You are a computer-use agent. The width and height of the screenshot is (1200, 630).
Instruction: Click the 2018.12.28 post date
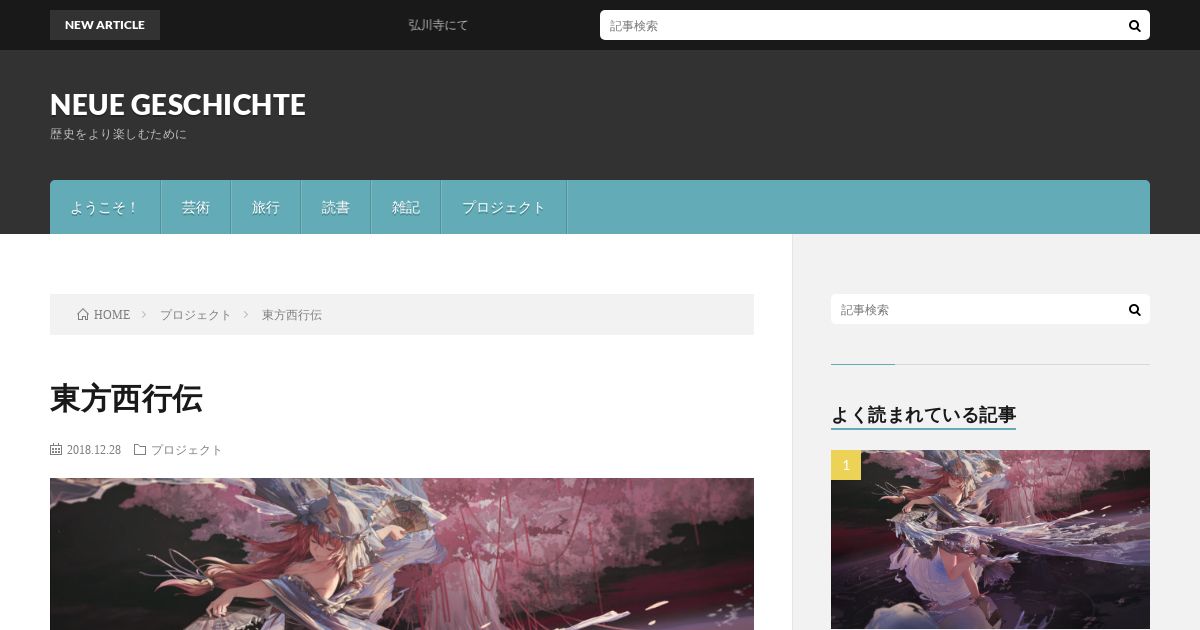[x=94, y=450]
